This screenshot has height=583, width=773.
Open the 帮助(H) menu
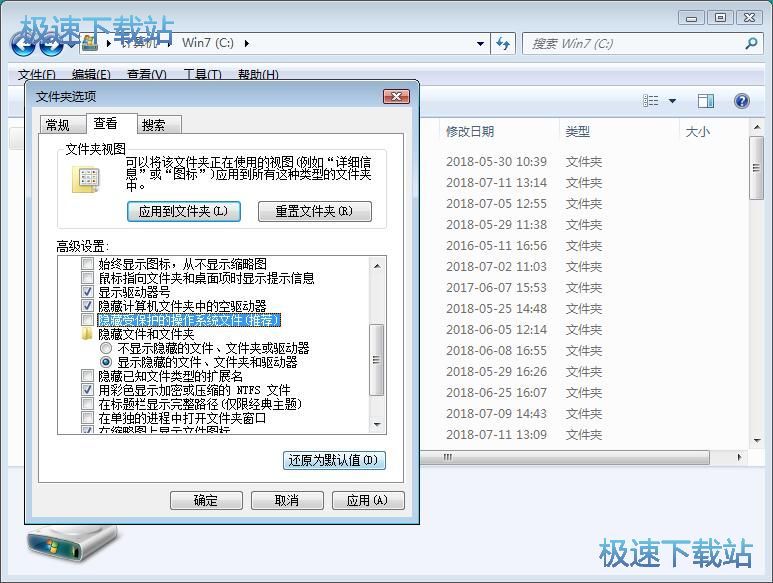tap(258, 74)
